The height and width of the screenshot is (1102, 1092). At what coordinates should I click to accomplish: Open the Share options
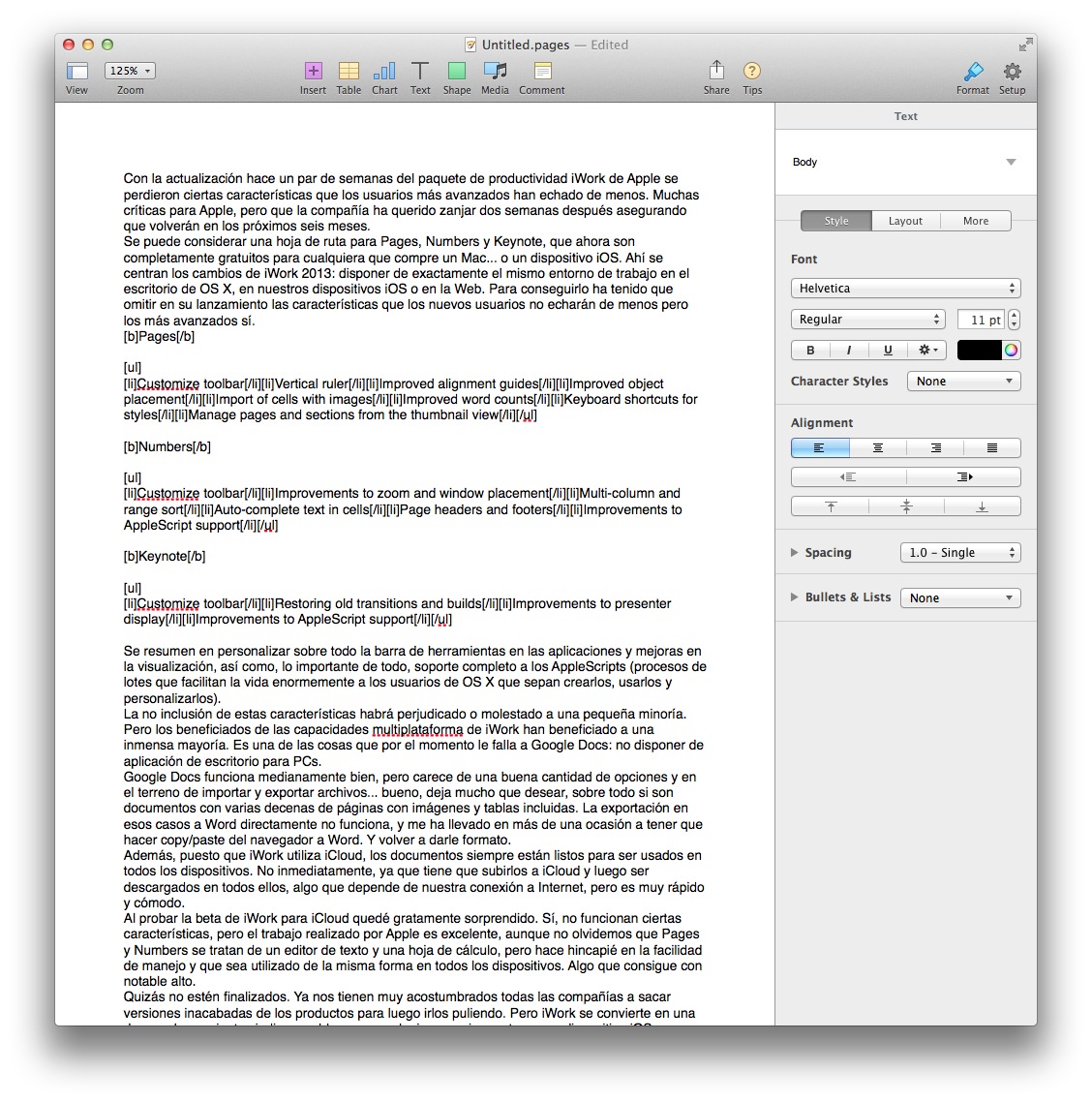click(x=716, y=72)
